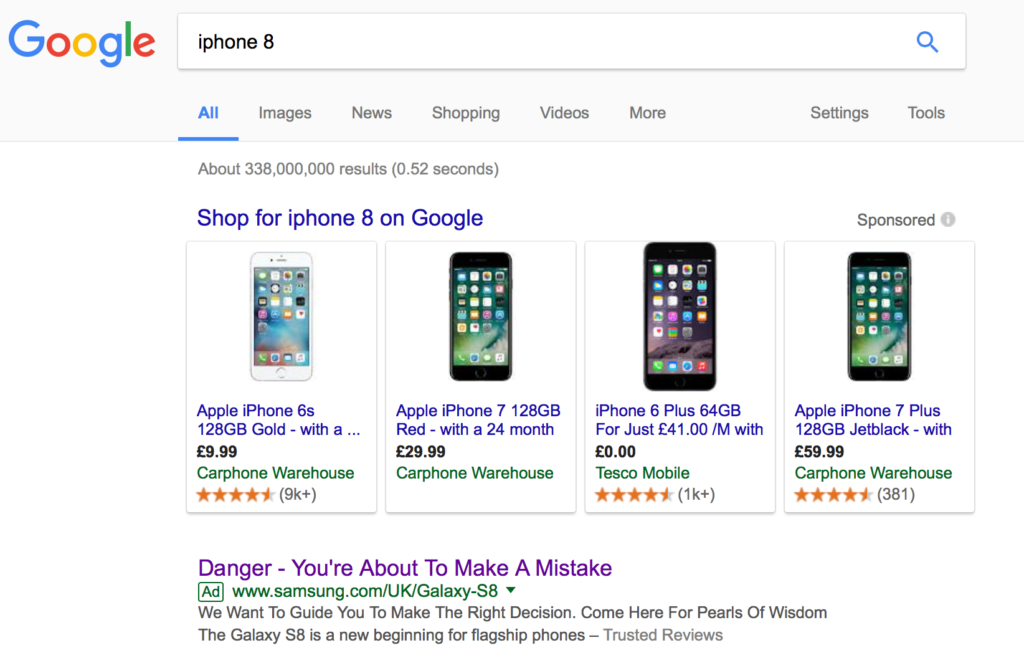Viewport: 1024px width, 658px height.
Task: Switch to the Shopping tab
Action: coord(466,113)
